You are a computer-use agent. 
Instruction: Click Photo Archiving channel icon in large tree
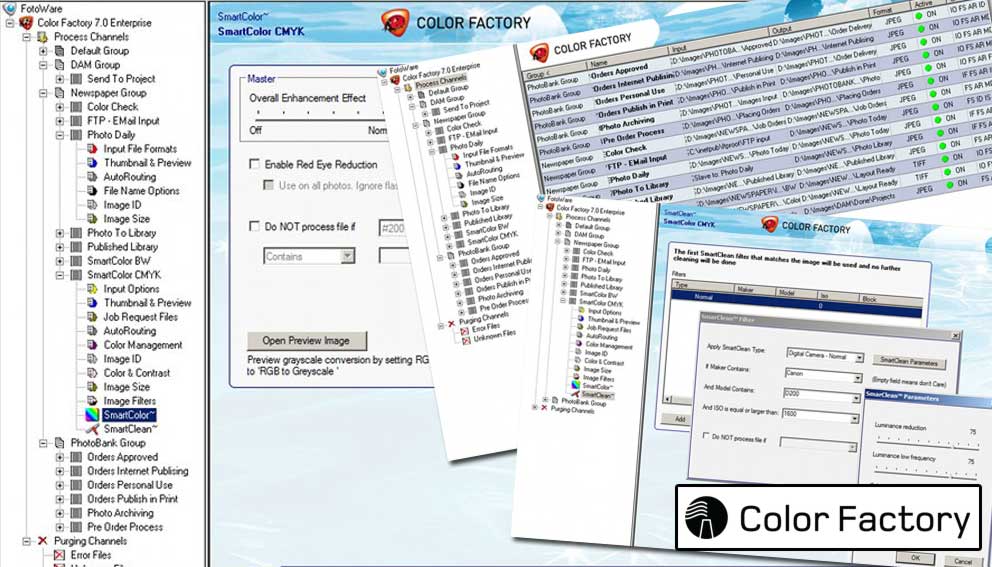[x=76, y=513]
